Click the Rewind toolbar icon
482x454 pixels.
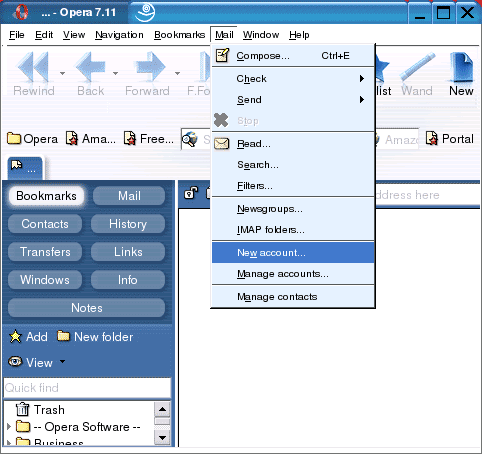click(33, 67)
